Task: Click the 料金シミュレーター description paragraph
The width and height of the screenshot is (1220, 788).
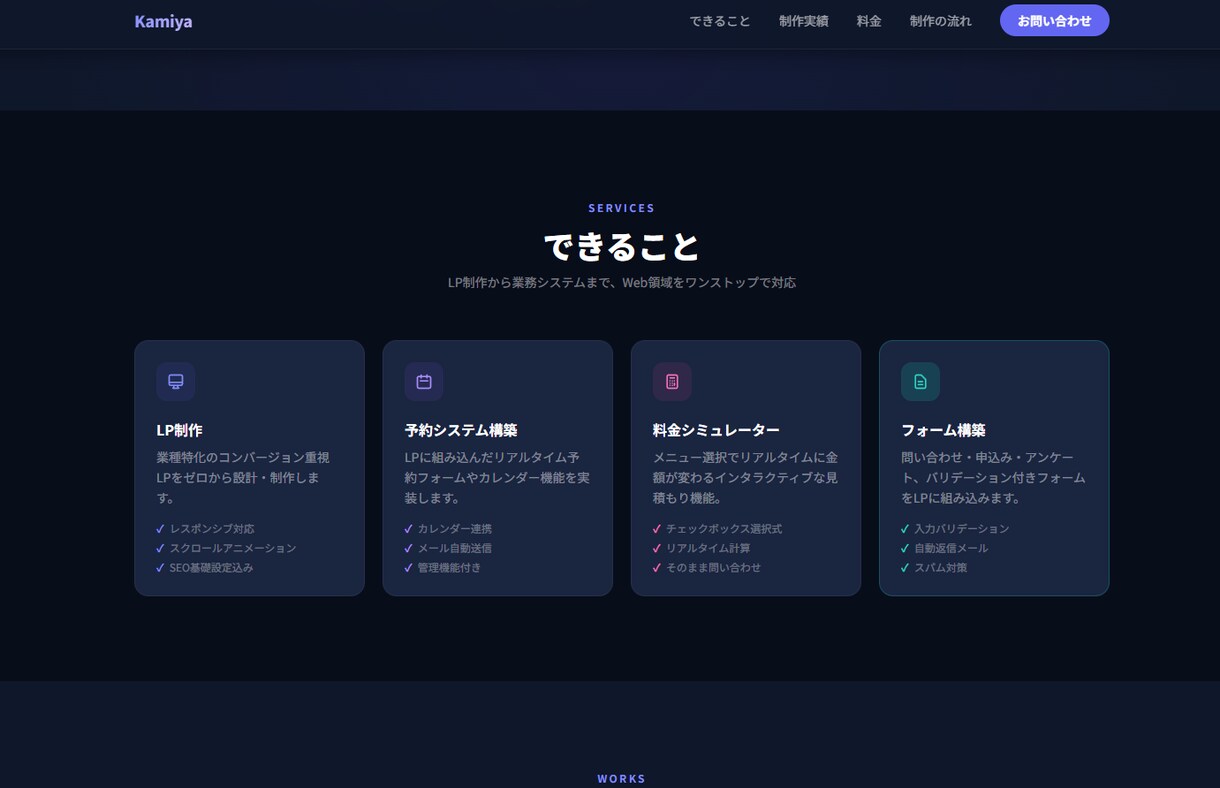Action: (745, 477)
